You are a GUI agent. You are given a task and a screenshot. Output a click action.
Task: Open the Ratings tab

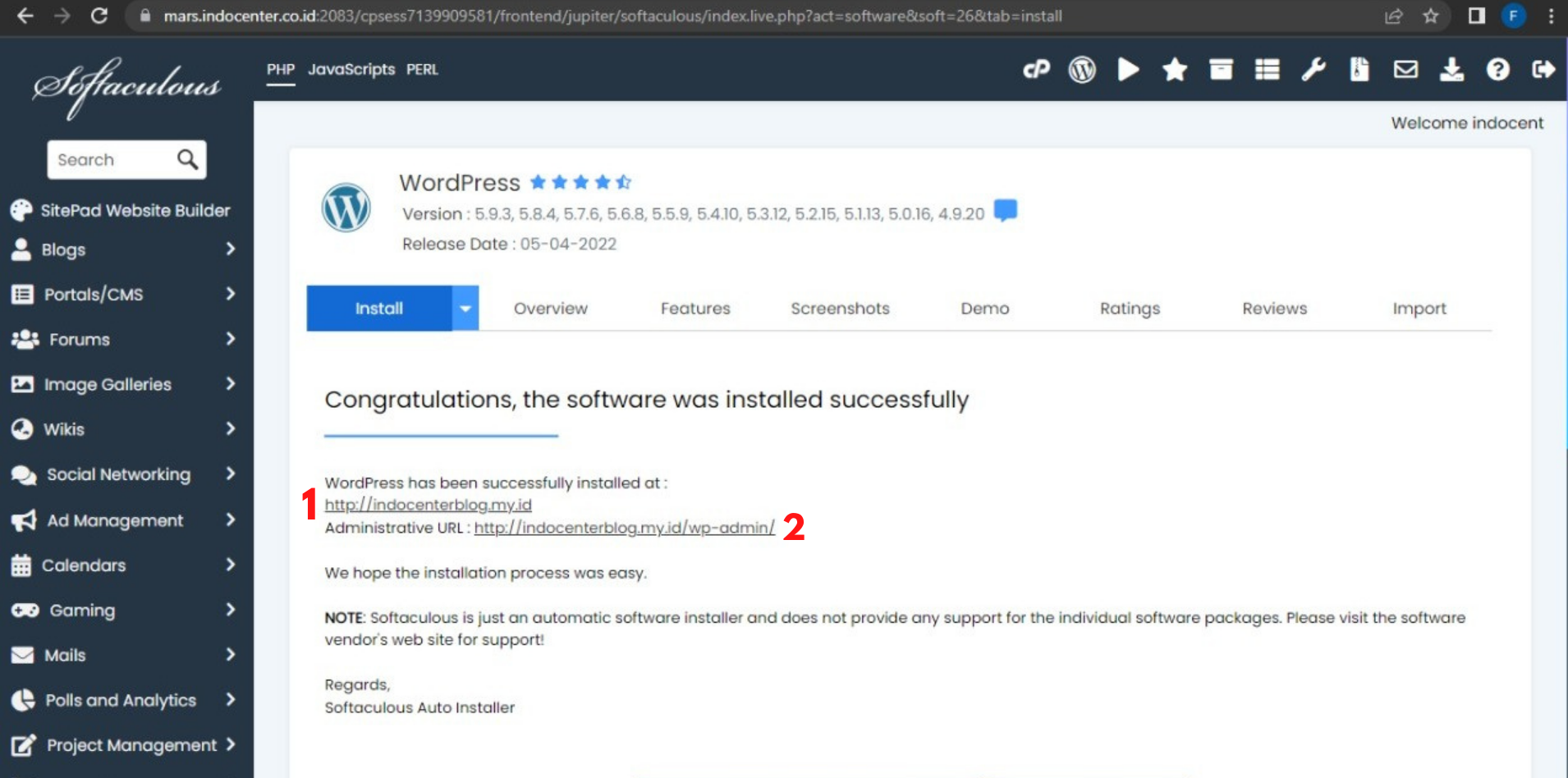click(x=1130, y=309)
